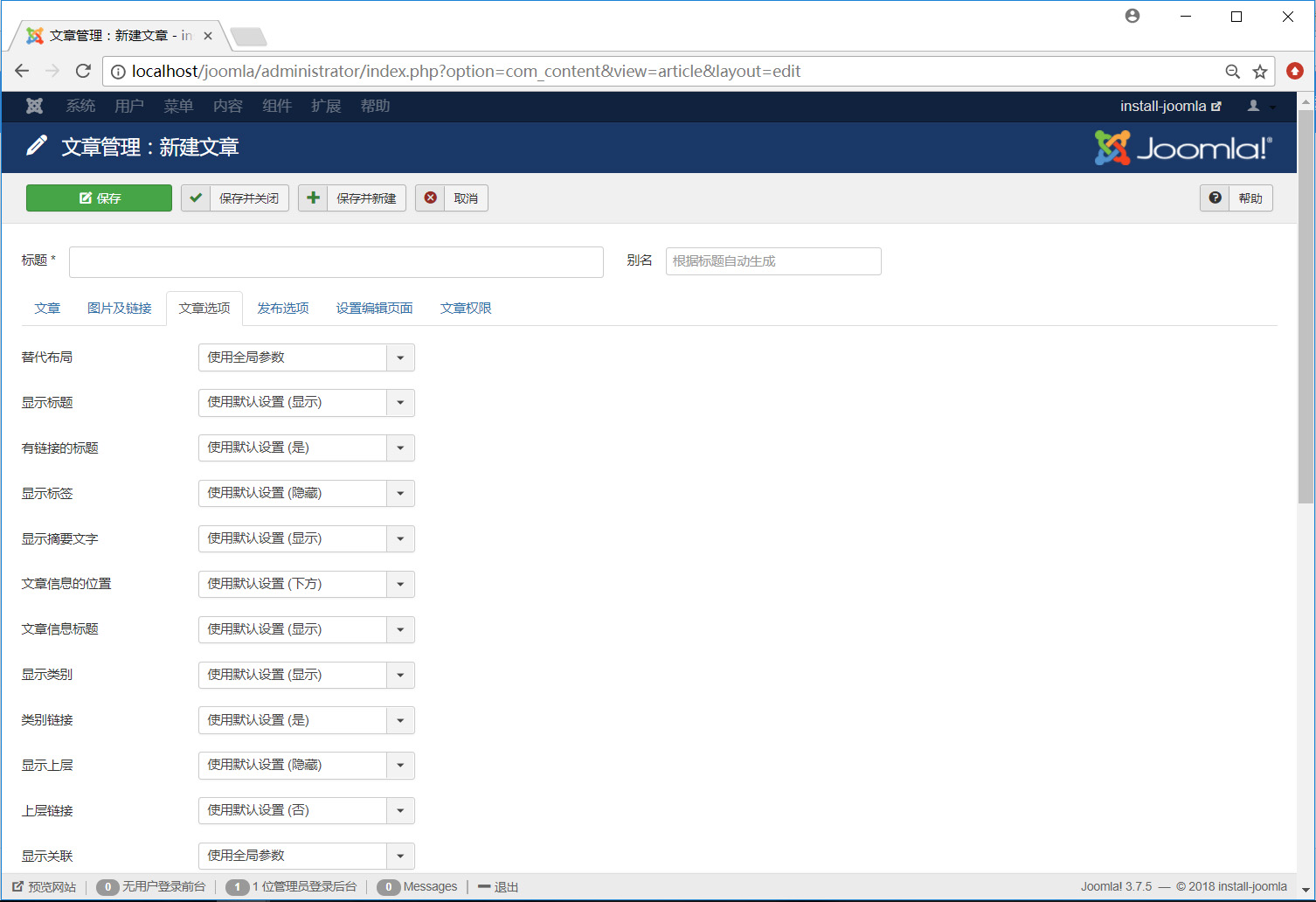Screen dimensions: 1316x902
Task: Open the red browser extension icon
Action: tap(1295, 71)
